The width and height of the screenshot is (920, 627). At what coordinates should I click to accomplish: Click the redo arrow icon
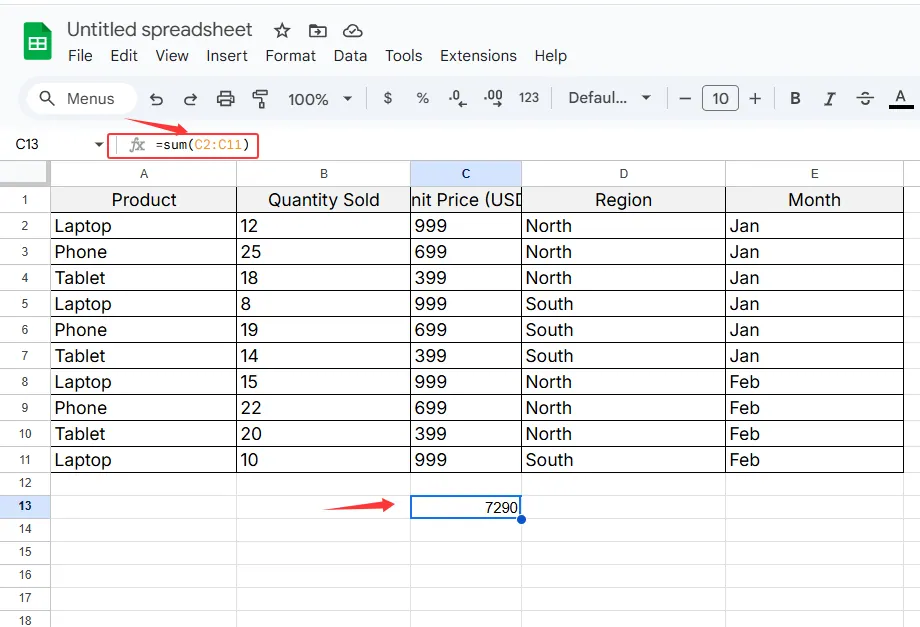pos(190,99)
